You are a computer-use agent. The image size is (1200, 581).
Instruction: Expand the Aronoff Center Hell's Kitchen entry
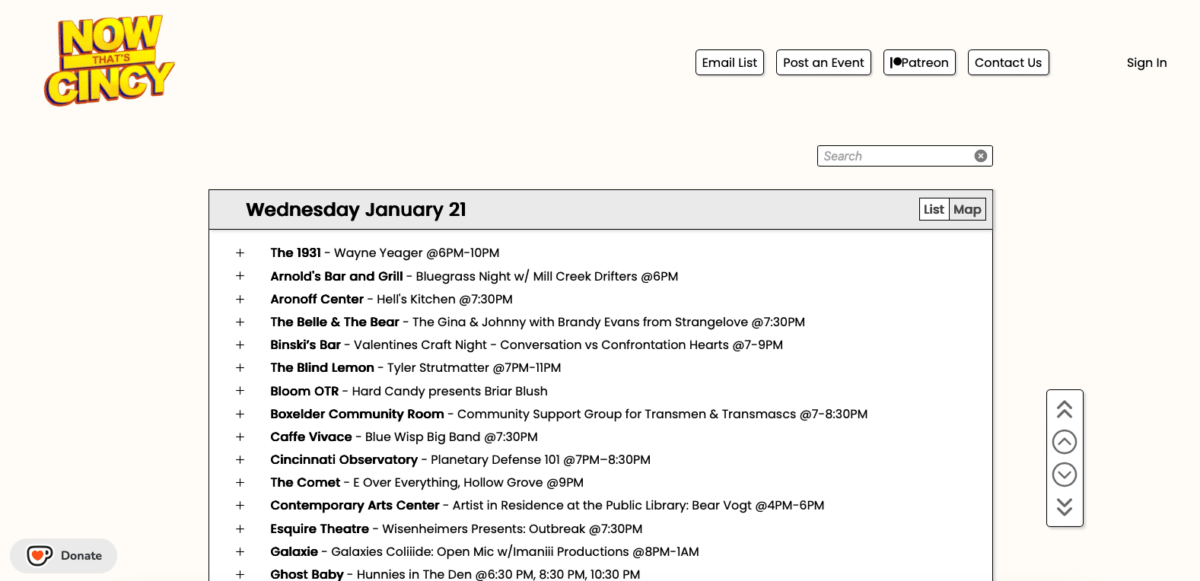click(240, 299)
